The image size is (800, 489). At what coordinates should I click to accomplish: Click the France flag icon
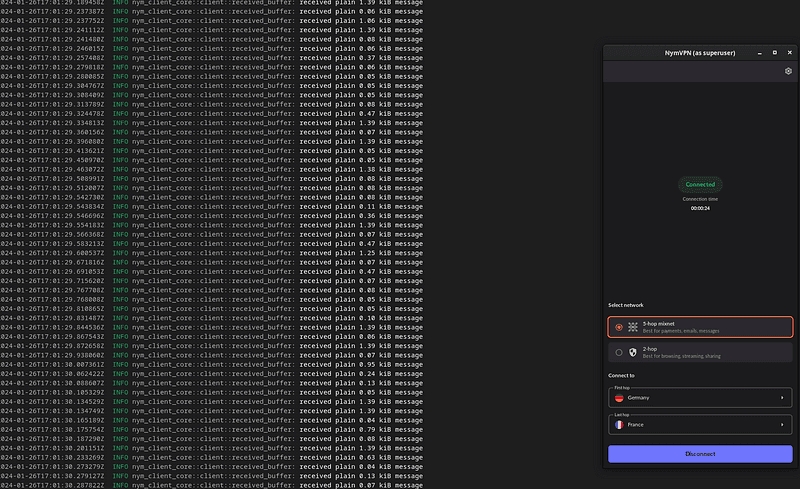(619, 425)
